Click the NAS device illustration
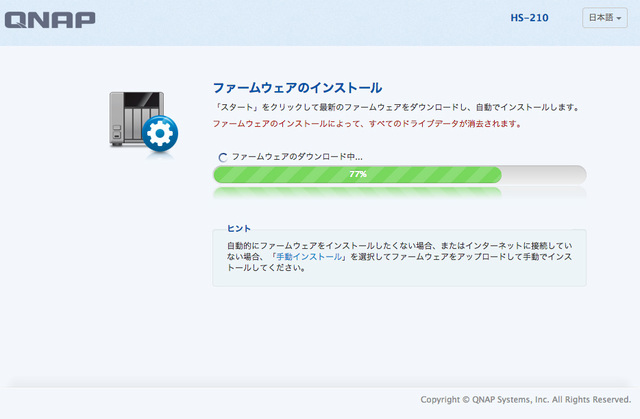Screen dimensions: 640x419 (133, 115)
